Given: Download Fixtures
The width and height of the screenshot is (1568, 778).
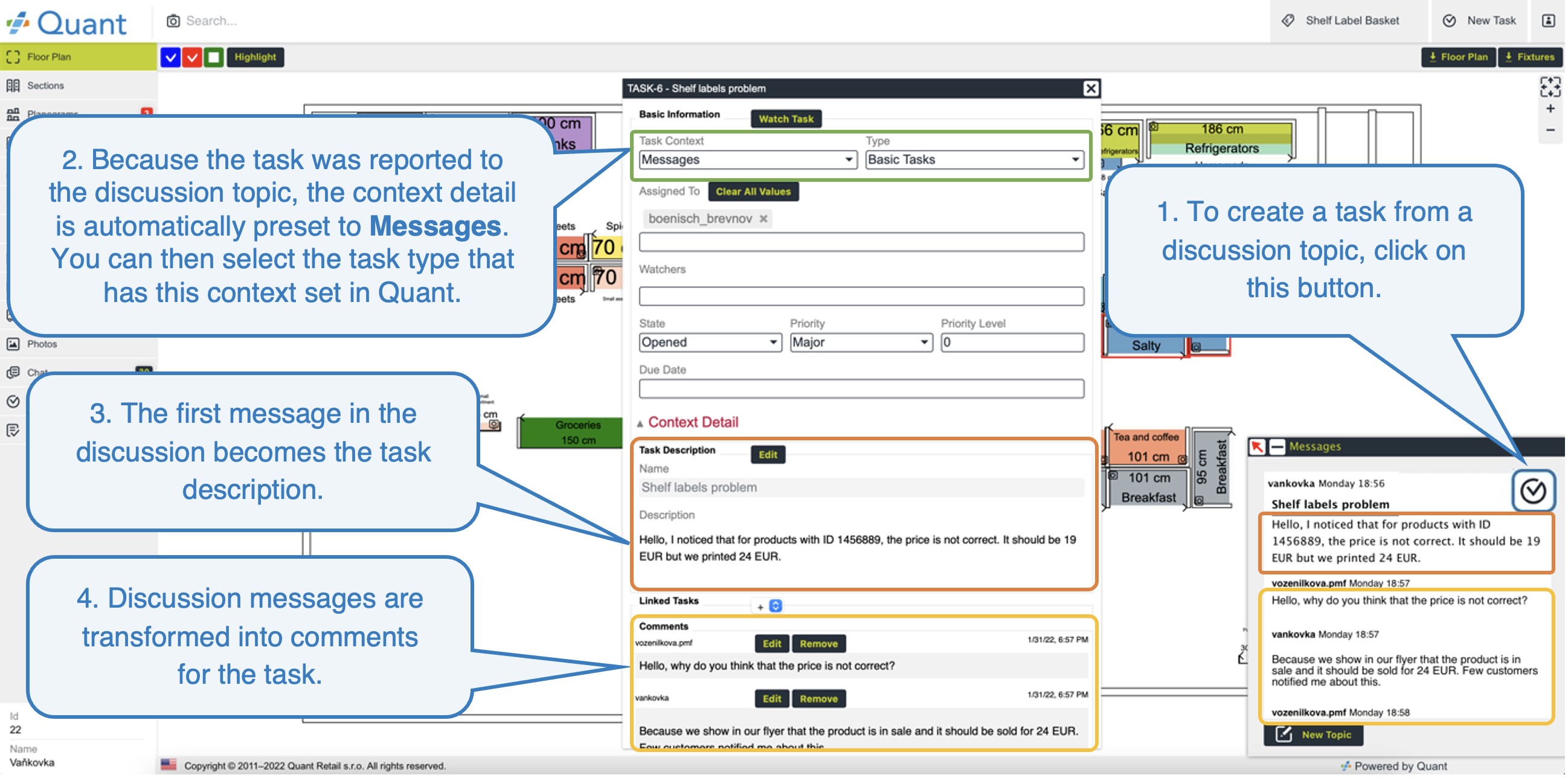Looking at the screenshot, I should point(1532,57).
